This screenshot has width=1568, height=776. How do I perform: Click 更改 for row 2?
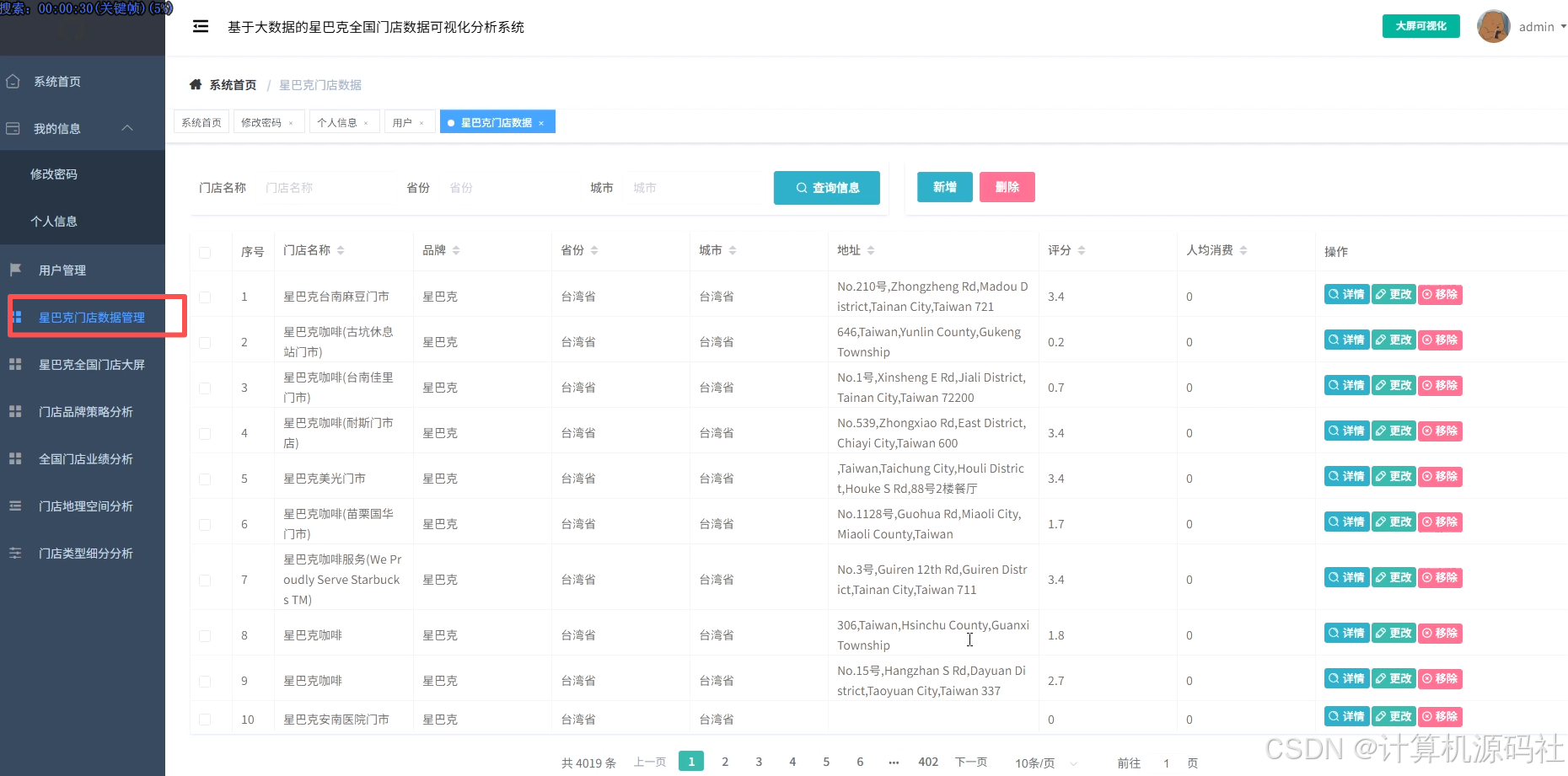(1393, 340)
